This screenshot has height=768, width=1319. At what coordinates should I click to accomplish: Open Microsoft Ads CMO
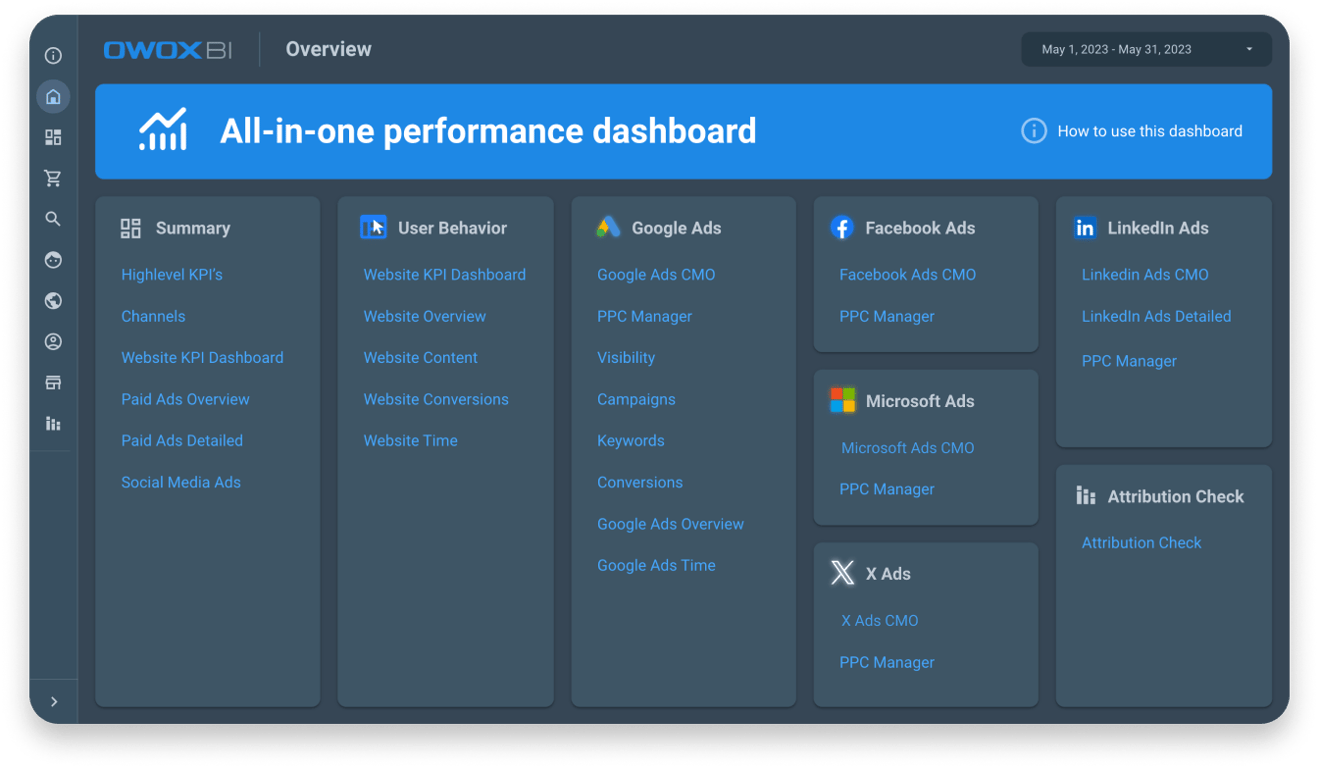coord(907,448)
